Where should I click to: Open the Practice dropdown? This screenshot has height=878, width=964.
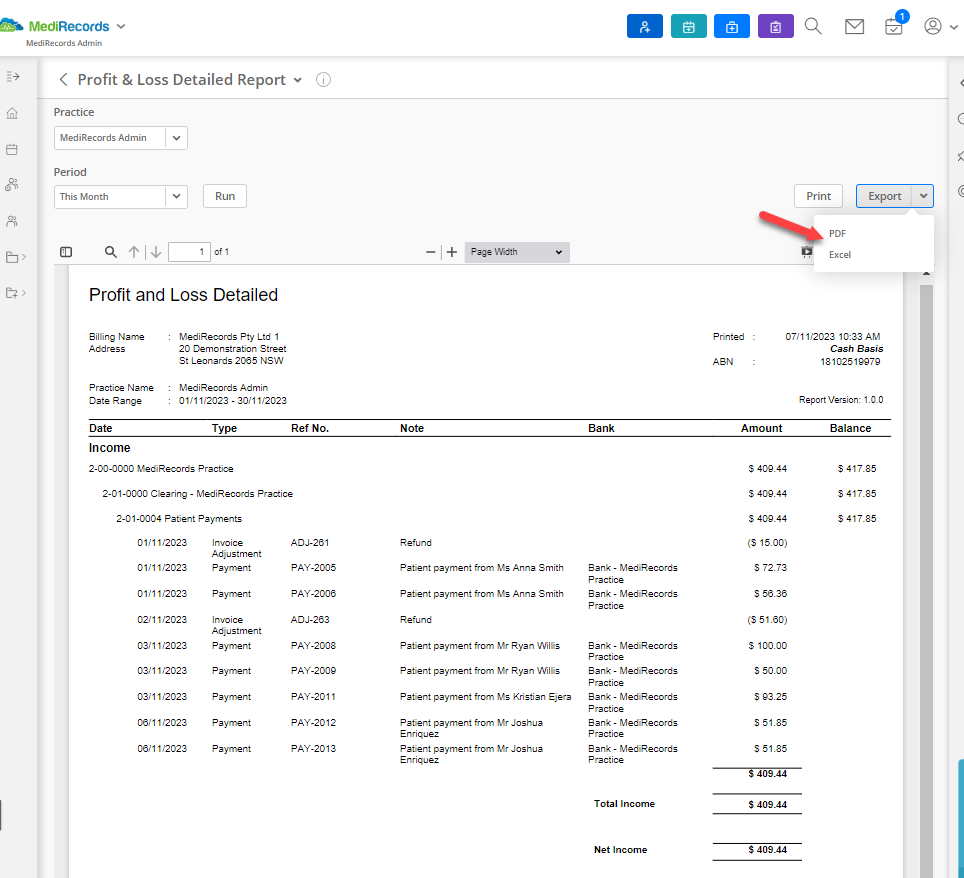[120, 138]
